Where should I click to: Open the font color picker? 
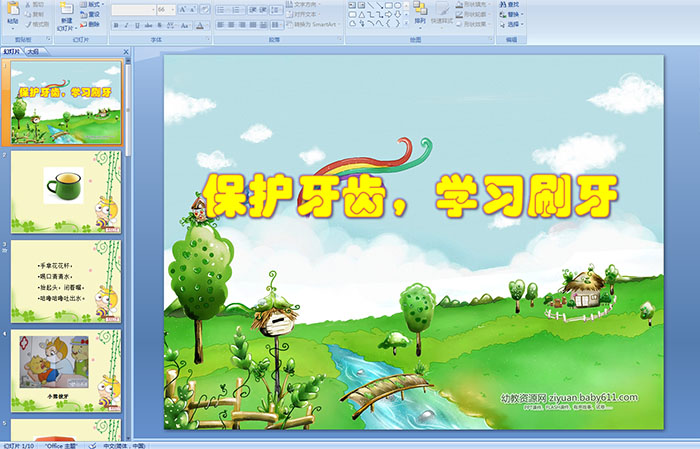click(202, 25)
